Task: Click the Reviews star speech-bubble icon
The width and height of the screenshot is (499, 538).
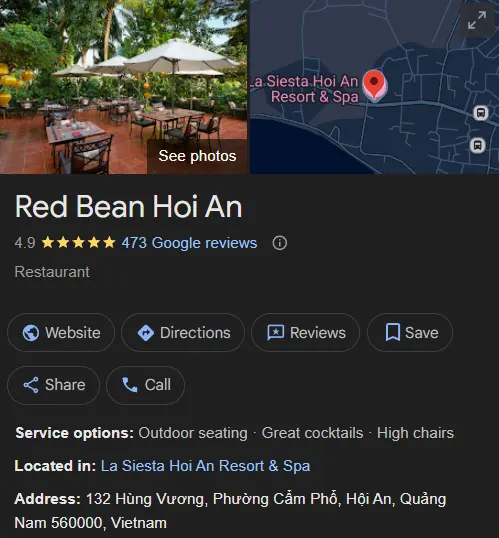Action: pos(276,332)
